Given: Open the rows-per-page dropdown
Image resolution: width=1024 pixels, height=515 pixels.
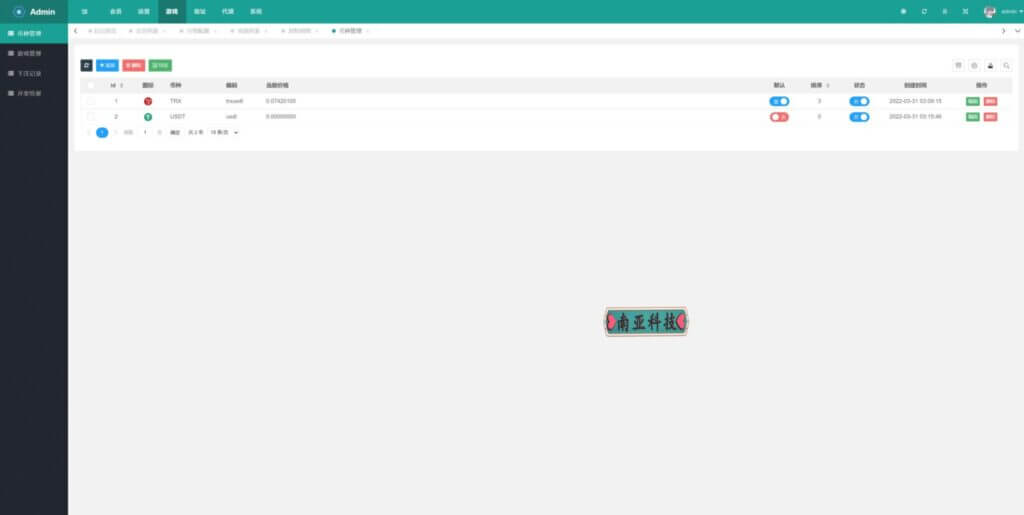Looking at the screenshot, I should (223, 133).
